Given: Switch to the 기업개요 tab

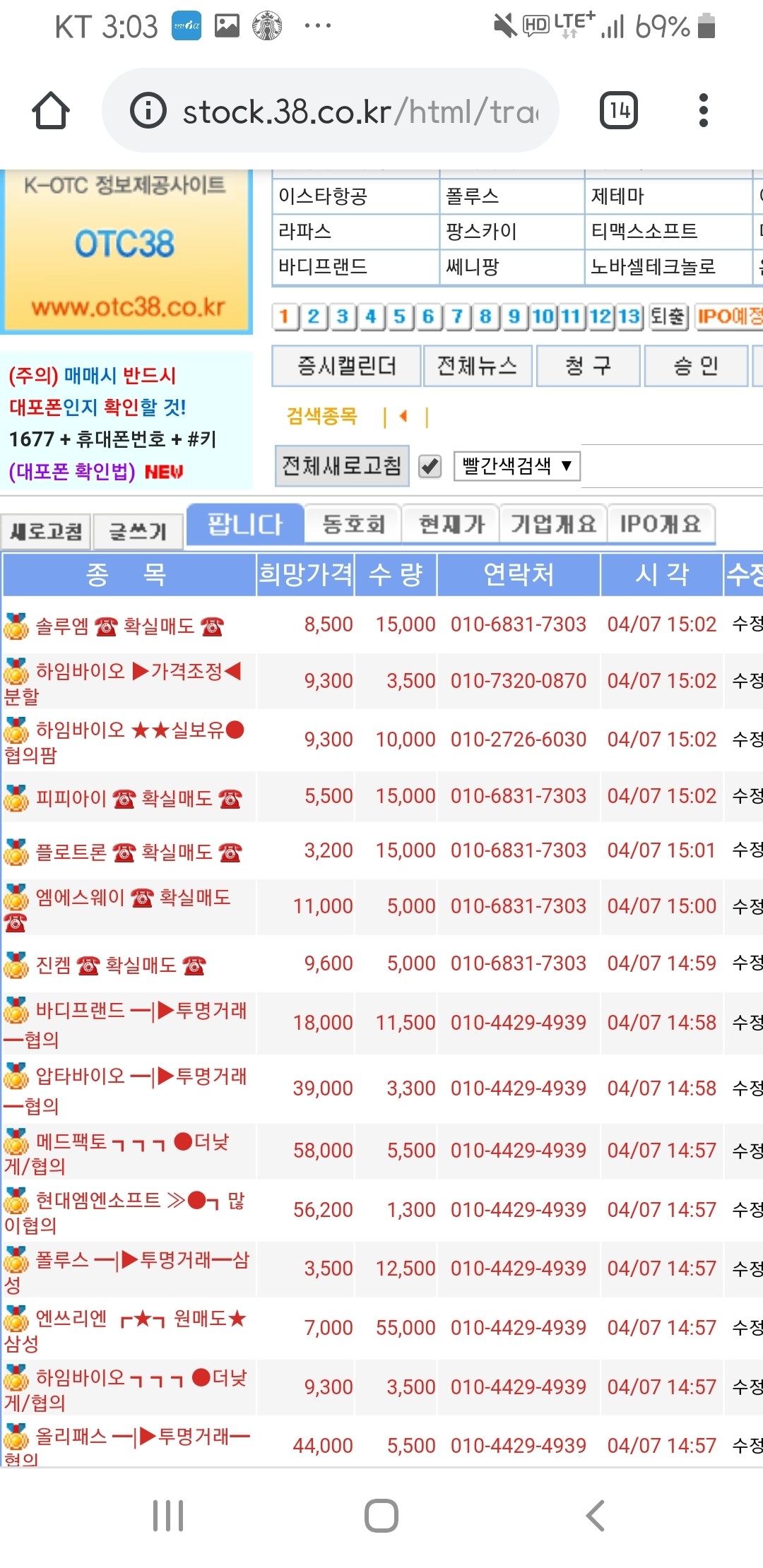Looking at the screenshot, I should (553, 524).
